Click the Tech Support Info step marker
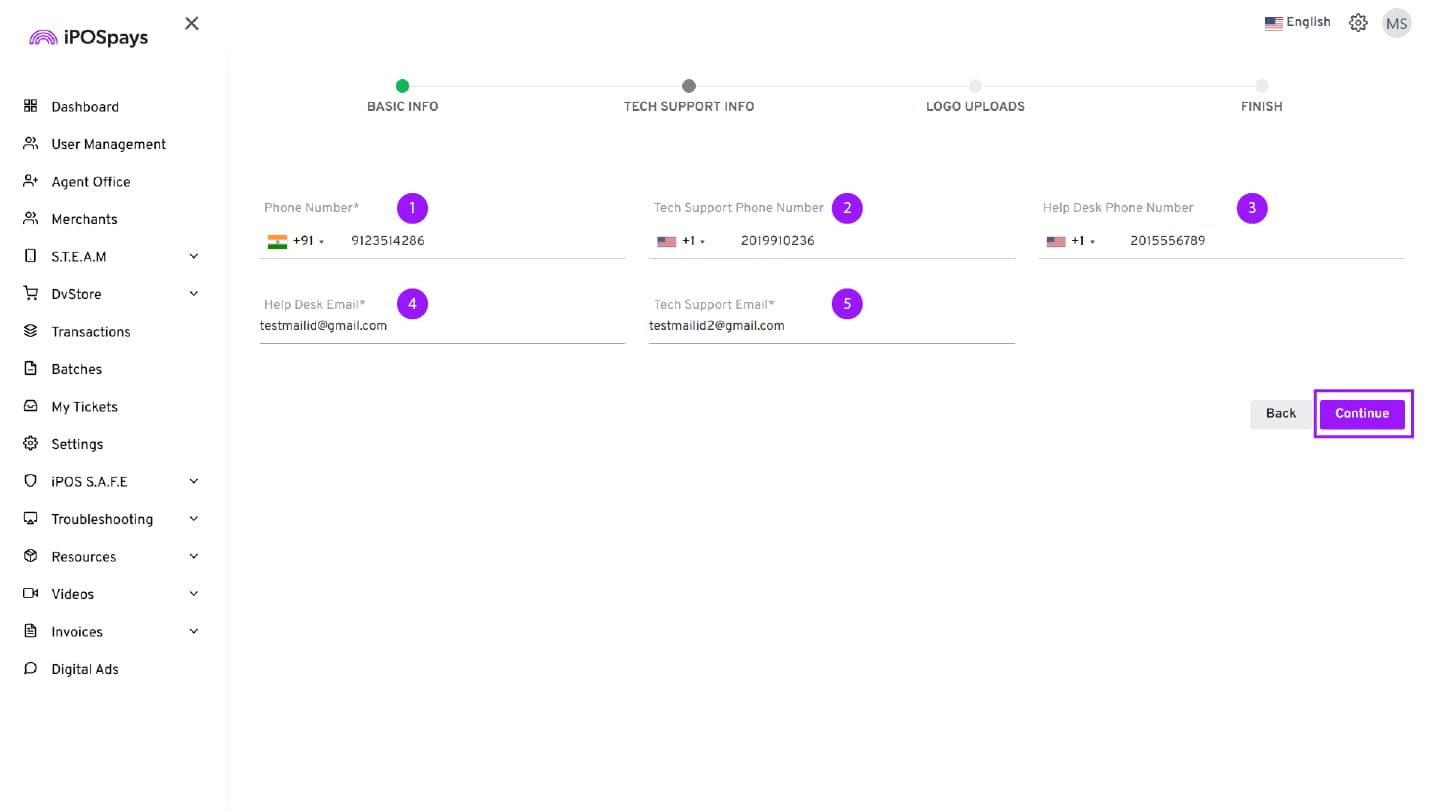The width and height of the screenshot is (1440, 810). (689, 86)
